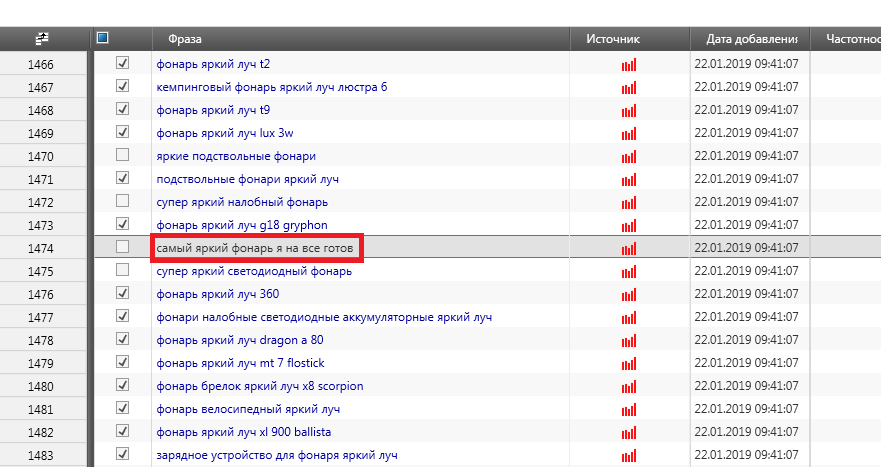Select row number 1483
The image size is (881, 467).
(x=41, y=456)
